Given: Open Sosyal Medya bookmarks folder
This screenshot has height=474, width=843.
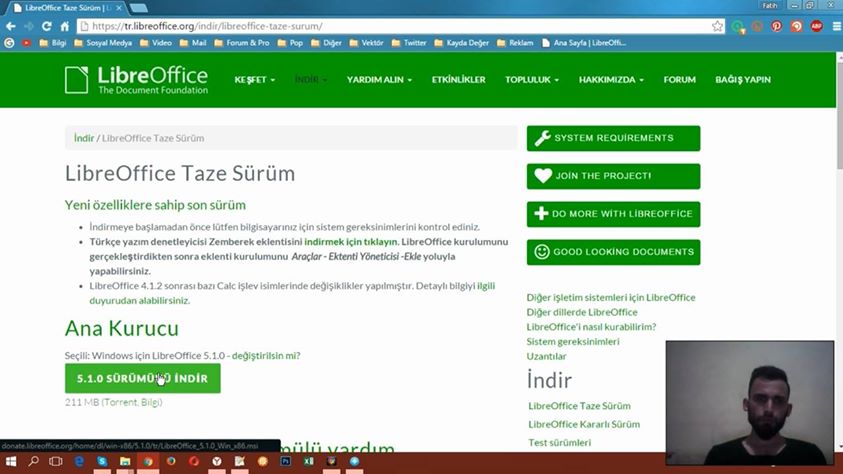Looking at the screenshot, I should [103, 43].
